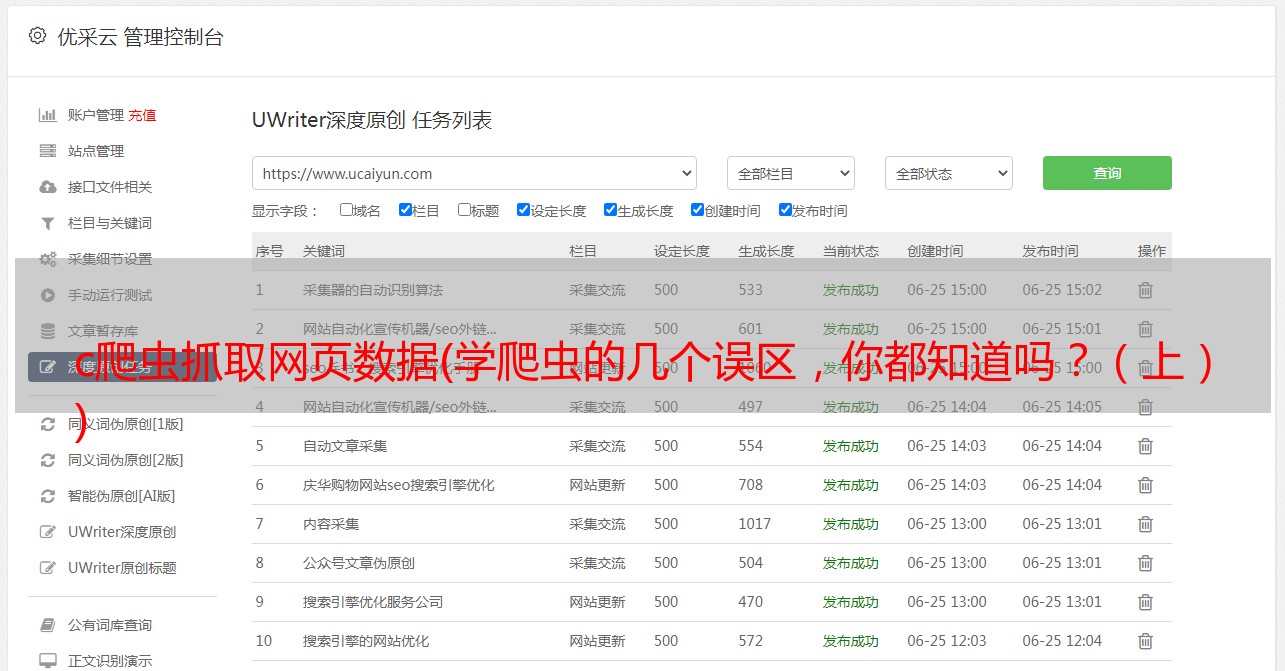Click the cloud upload icon for 接口文件相关
Viewport: 1285px width, 671px height.
click(47, 187)
